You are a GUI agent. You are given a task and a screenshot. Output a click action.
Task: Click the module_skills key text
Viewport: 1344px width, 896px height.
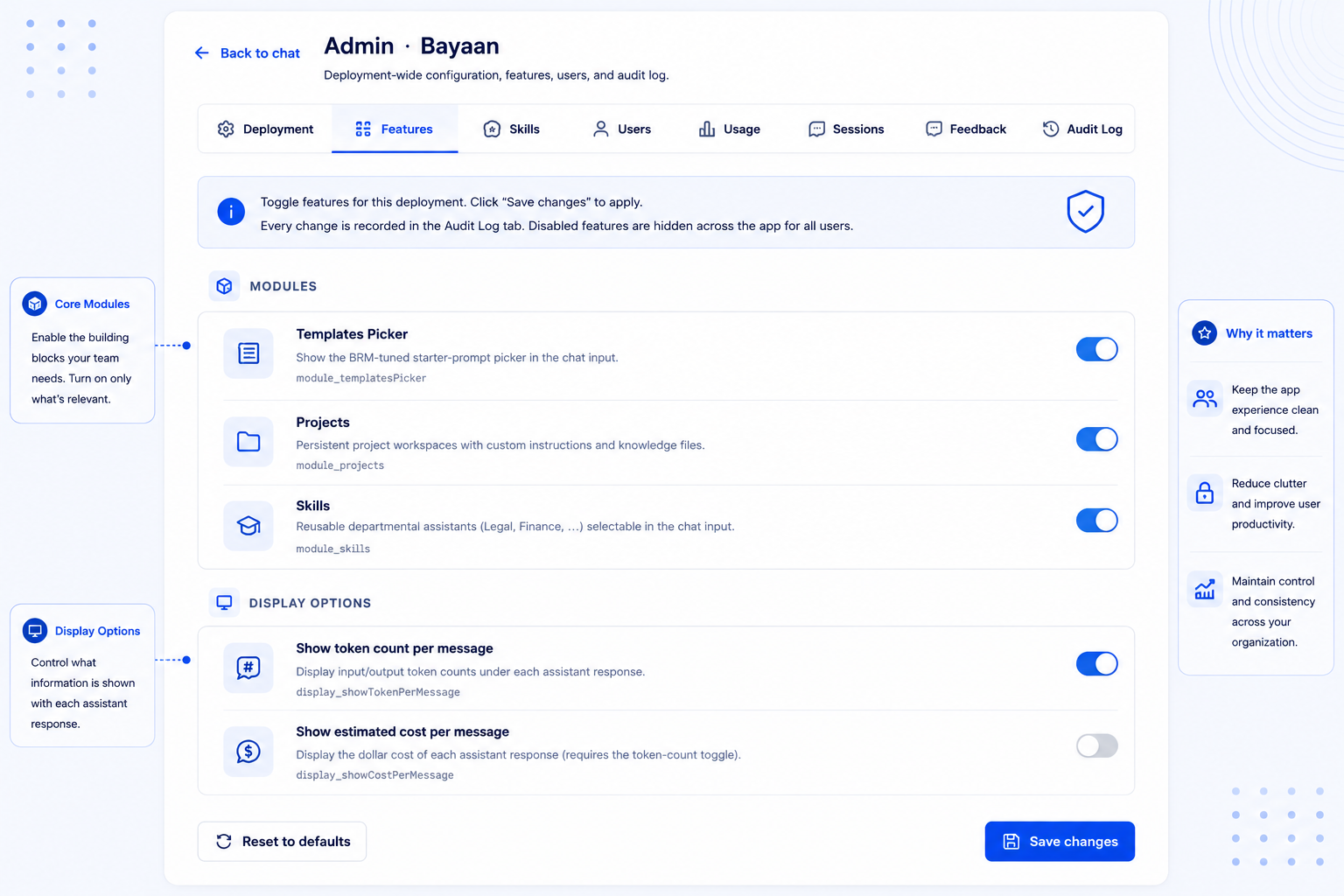[x=333, y=549]
